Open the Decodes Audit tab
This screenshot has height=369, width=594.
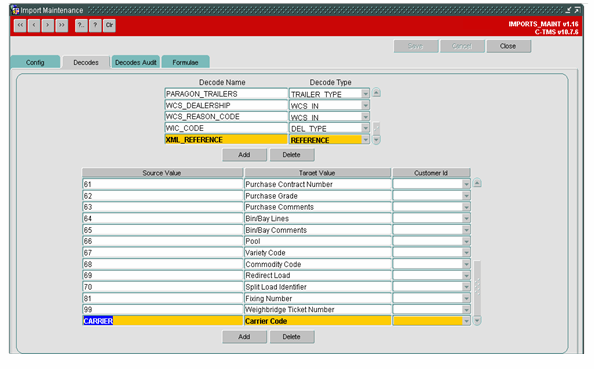(x=136, y=62)
